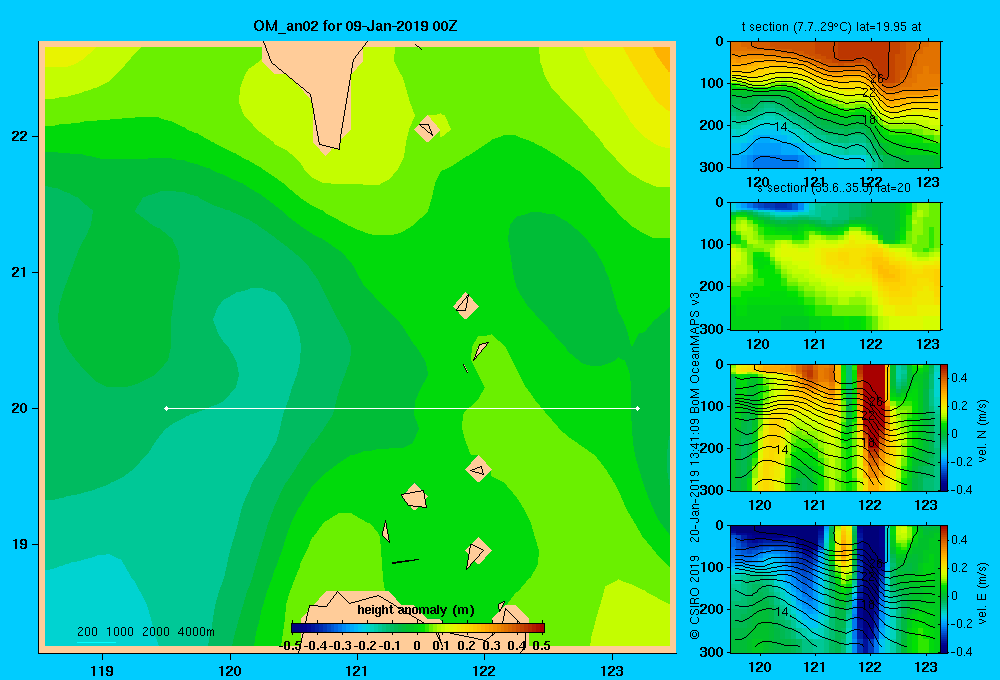This screenshot has height=680, width=1000.
Task: Open the vel. E eastward velocity section panel
Action: coord(834,589)
